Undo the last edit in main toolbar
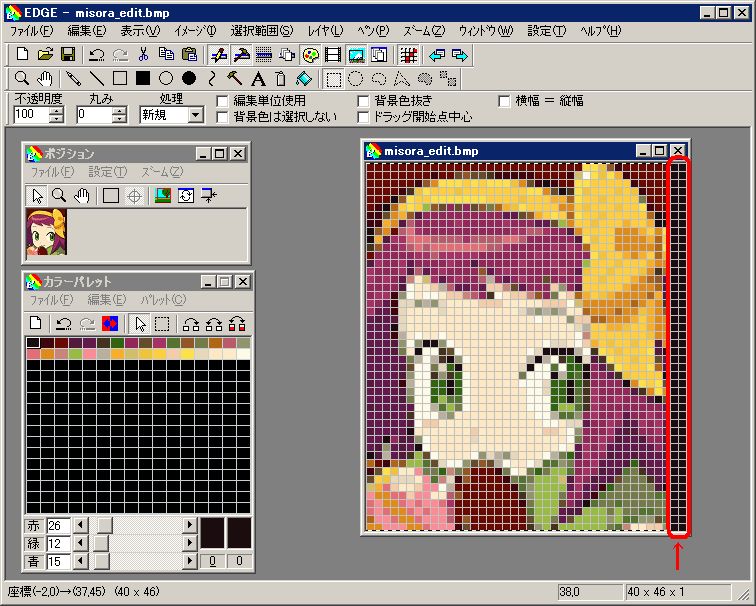This screenshot has width=756, height=606. pos(97,54)
